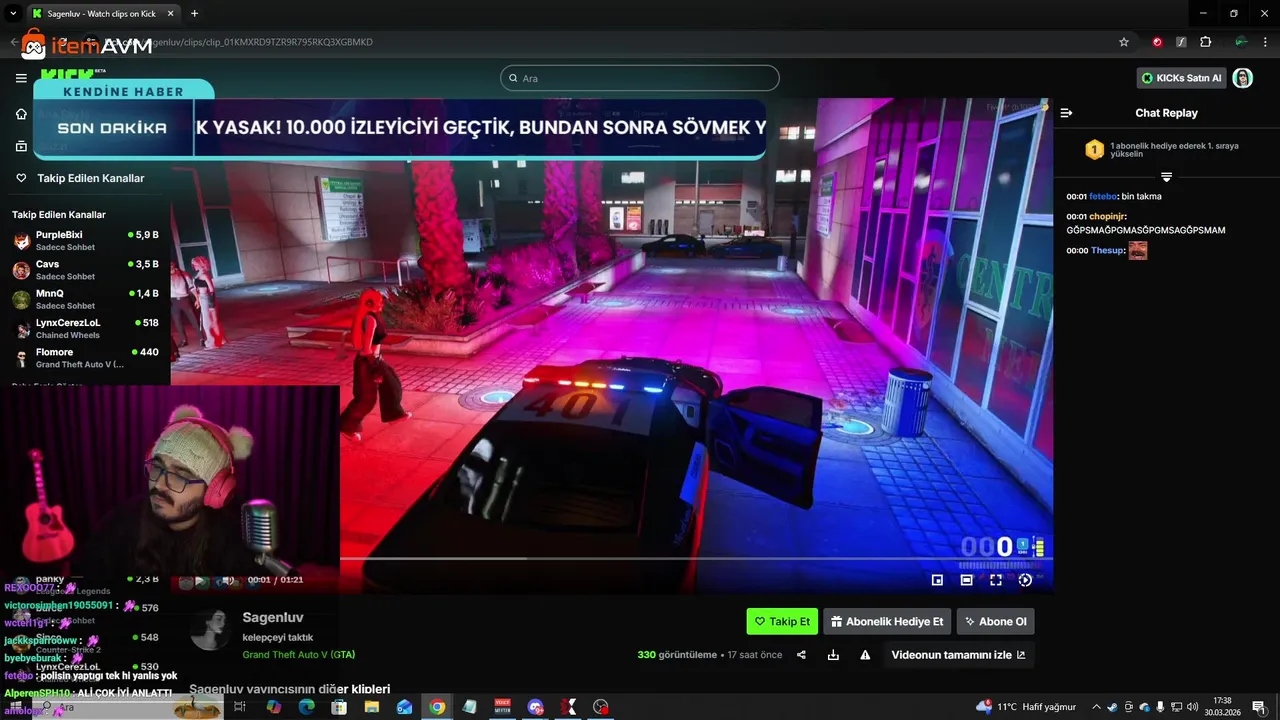The width and height of the screenshot is (1280, 720).
Task: Click Takip Et follow button
Action: point(782,621)
